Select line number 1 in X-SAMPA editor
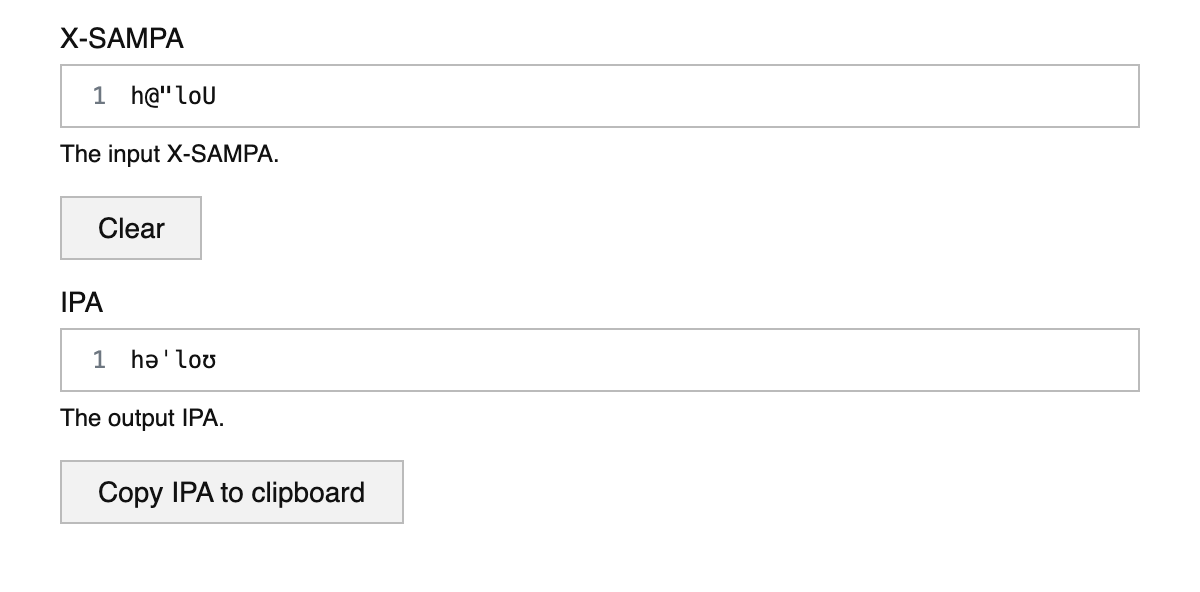This screenshot has width=1200, height=592. coord(99,96)
